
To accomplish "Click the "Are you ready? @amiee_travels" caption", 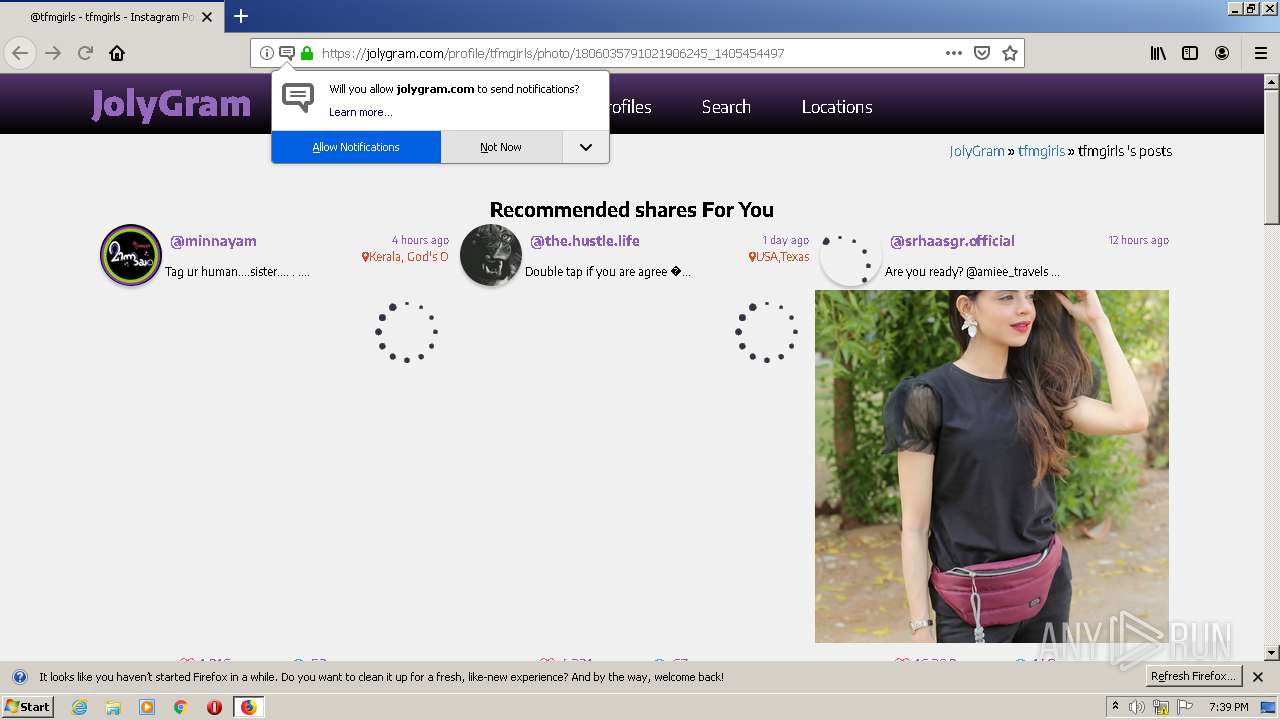I will coord(972,272).
